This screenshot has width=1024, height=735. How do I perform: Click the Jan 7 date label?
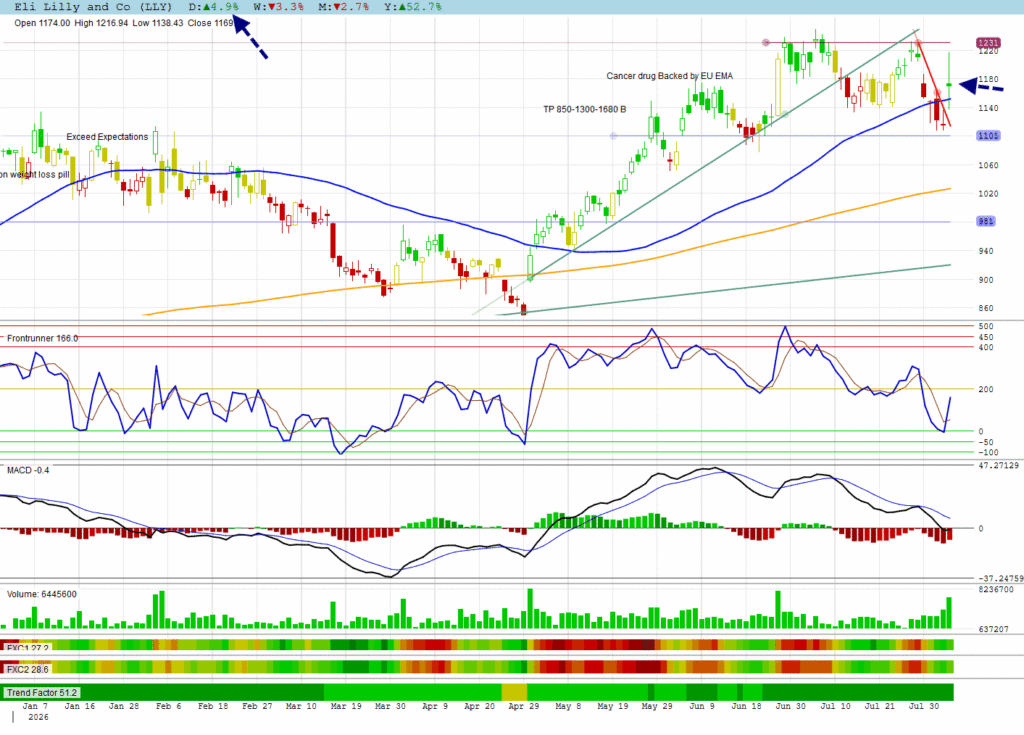(35, 706)
